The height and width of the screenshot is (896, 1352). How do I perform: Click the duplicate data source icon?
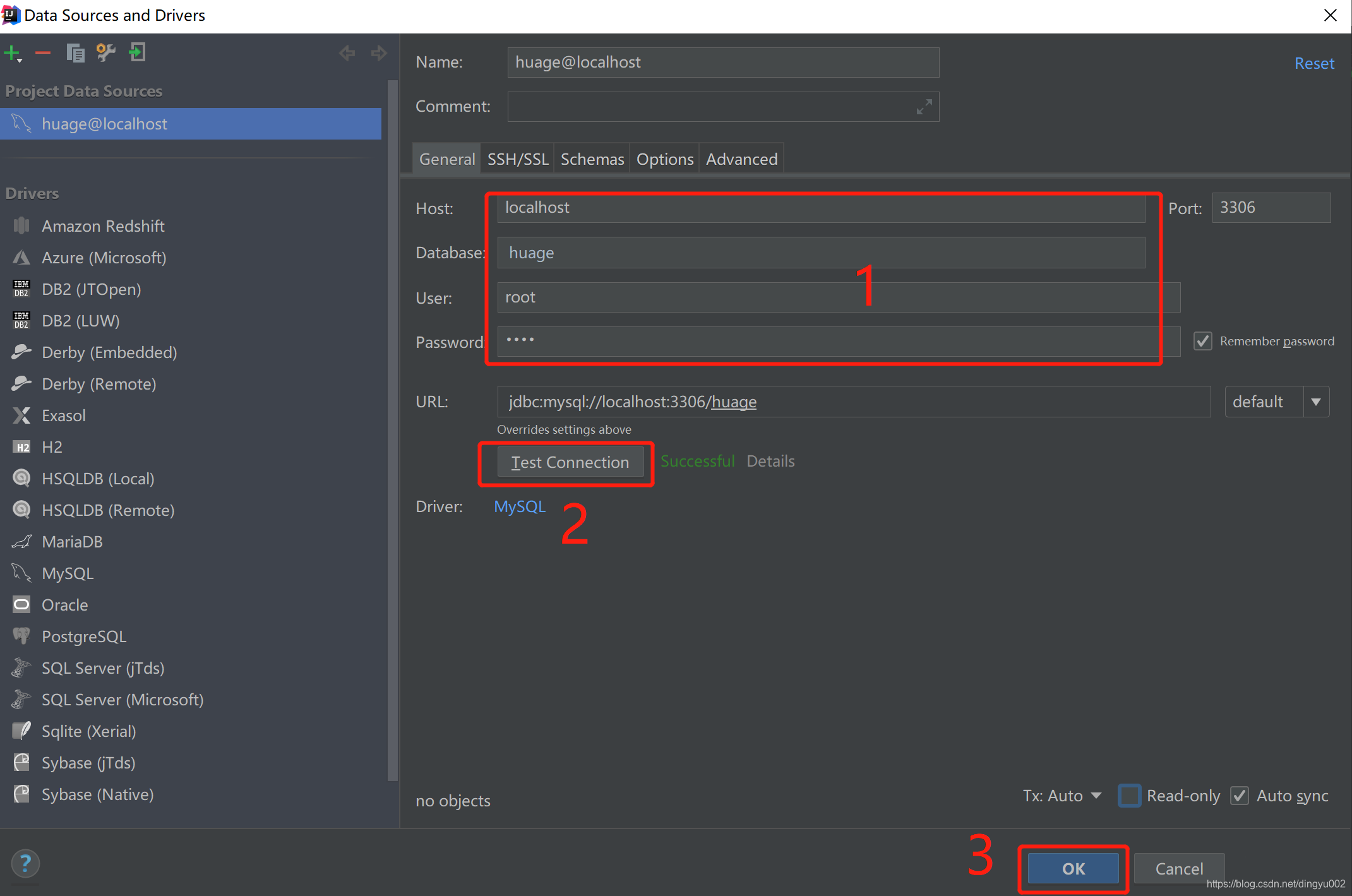[x=75, y=52]
